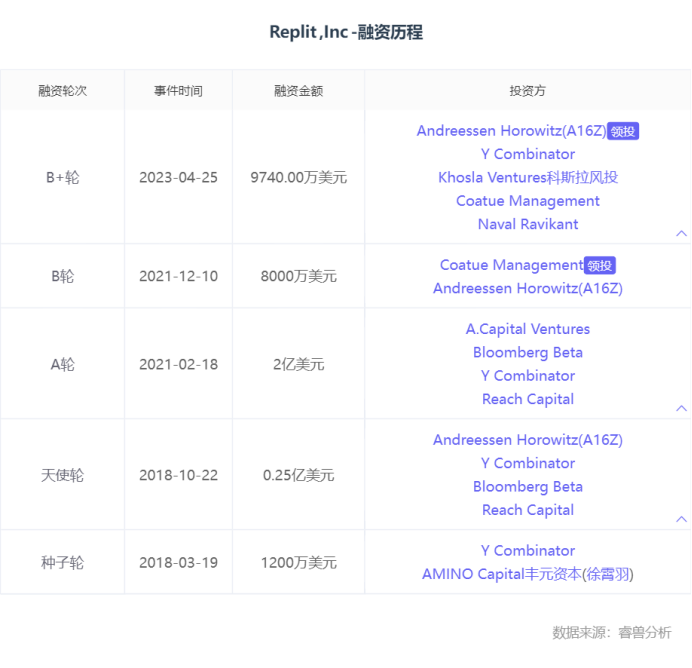Image resolution: width=692 pixels, height=668 pixels.
Task: Select amount 9740.00万美元
Action: pos(298,177)
